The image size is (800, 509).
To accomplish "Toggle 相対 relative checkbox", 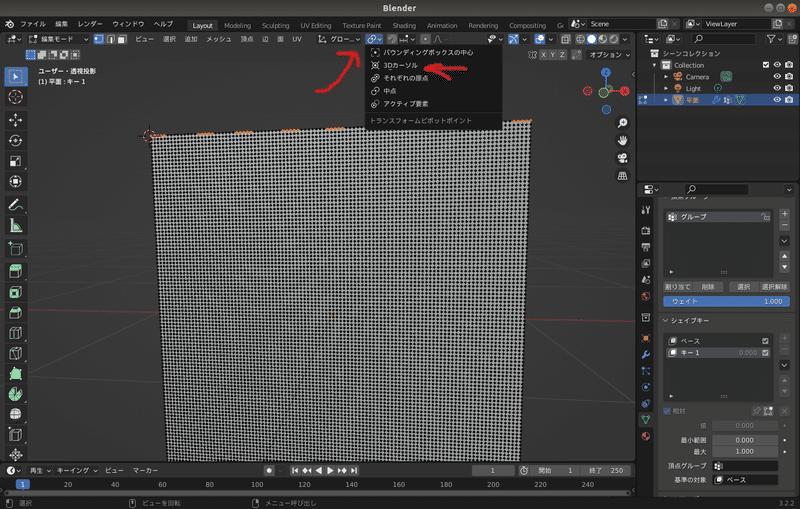I will point(667,411).
